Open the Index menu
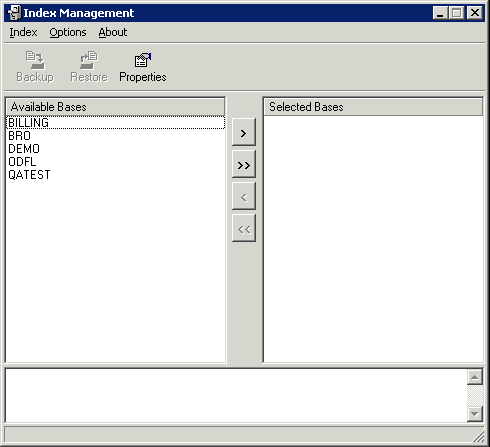The image size is (490, 447). 23,32
